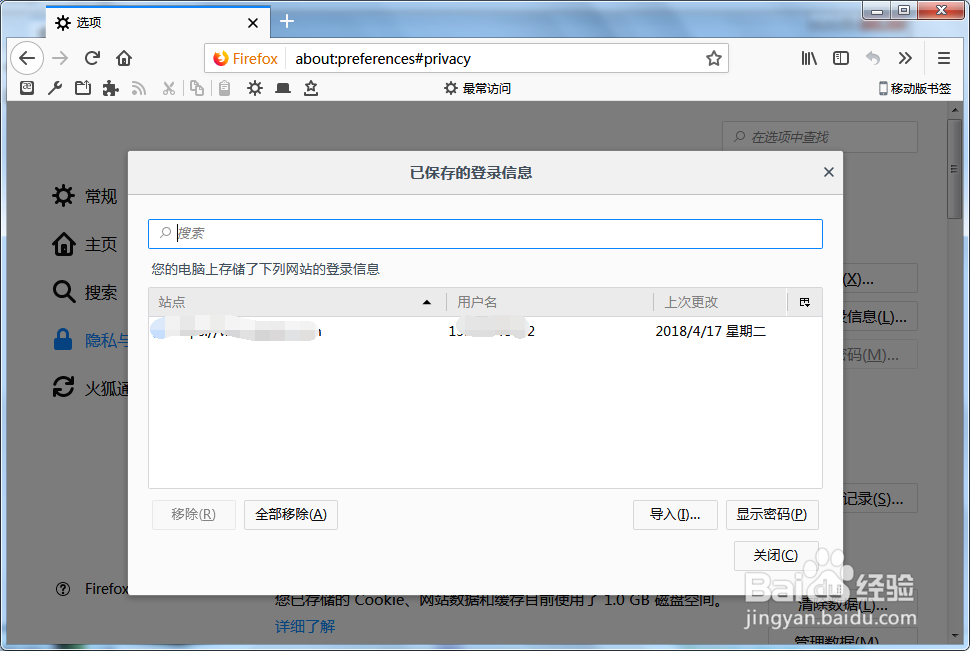
Task: Click the disabled 移除(R) button
Action: (194, 514)
